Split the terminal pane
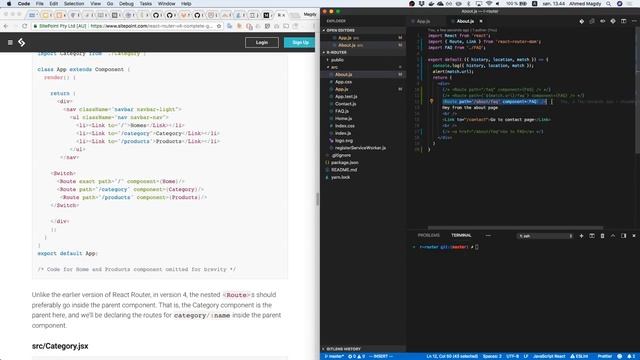The height and width of the screenshot is (360, 640). (x=592, y=236)
